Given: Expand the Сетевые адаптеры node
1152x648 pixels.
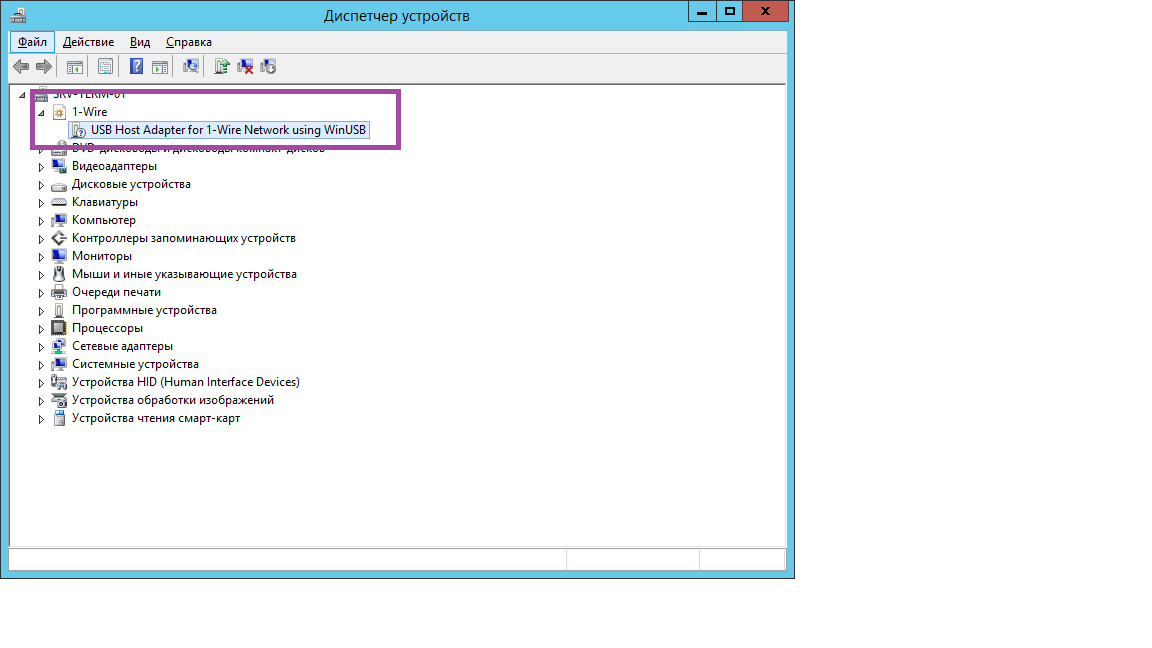Looking at the screenshot, I should pos(41,347).
